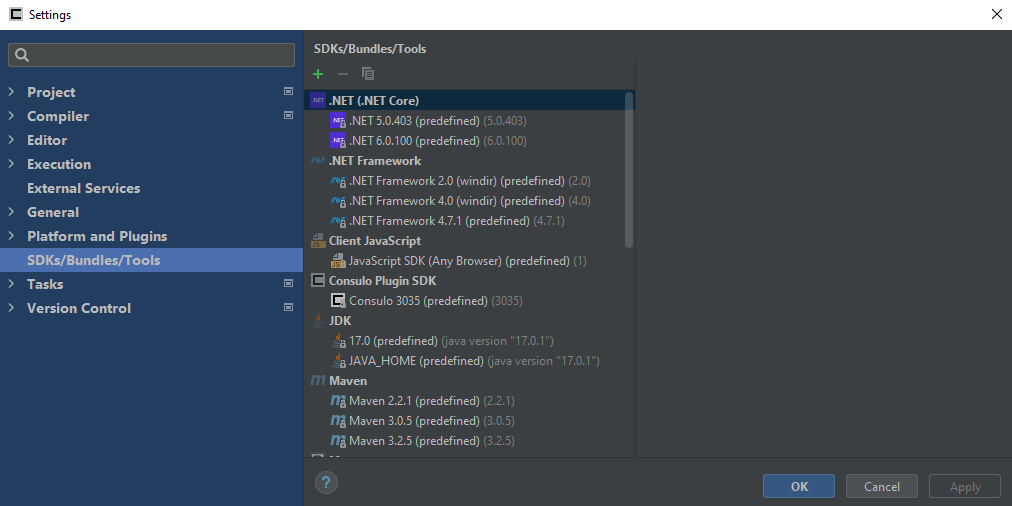Click the Consulo Plugin SDK group icon
1012x506 pixels.
click(x=318, y=281)
